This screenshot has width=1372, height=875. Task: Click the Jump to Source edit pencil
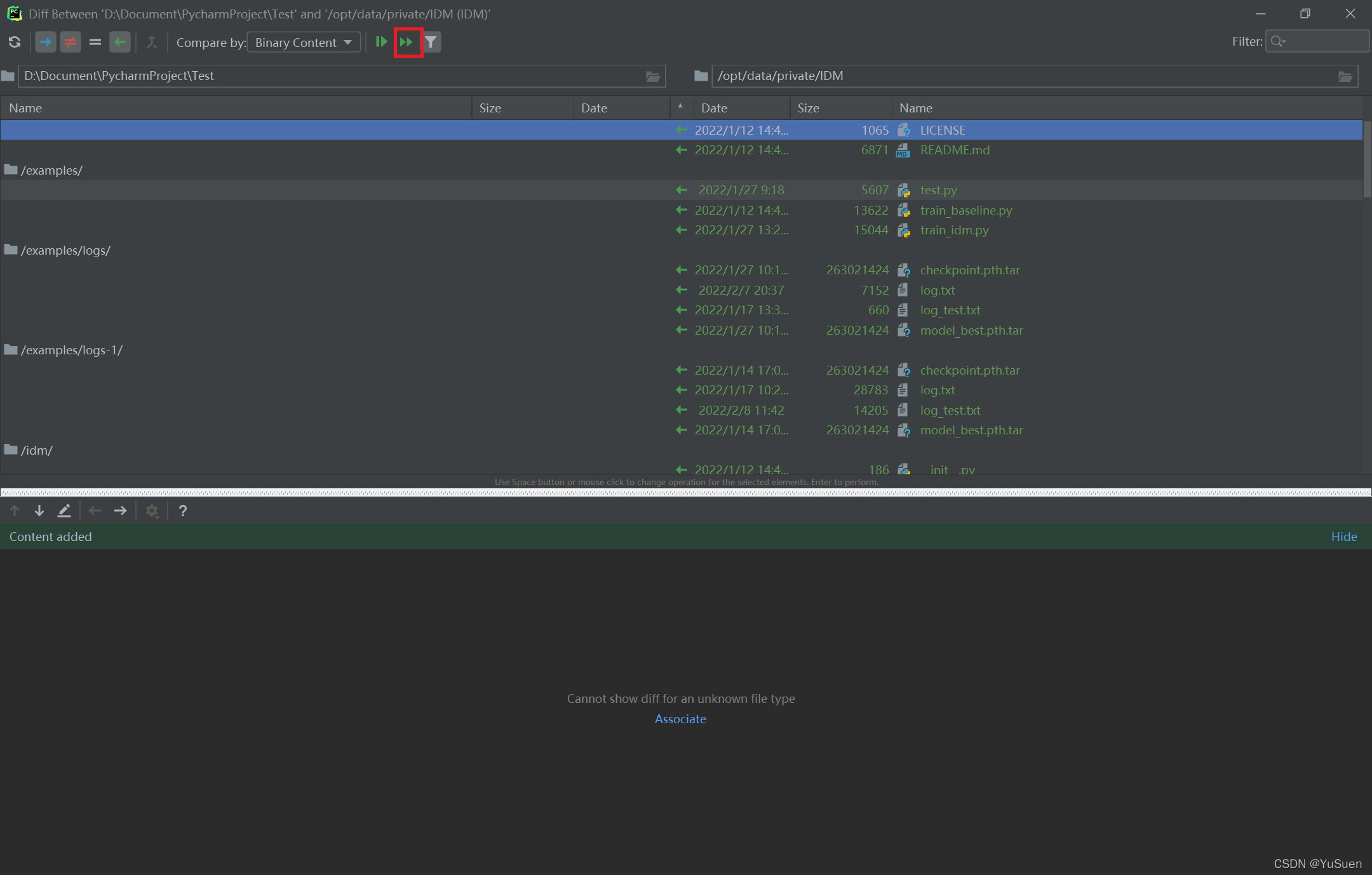[x=64, y=511]
